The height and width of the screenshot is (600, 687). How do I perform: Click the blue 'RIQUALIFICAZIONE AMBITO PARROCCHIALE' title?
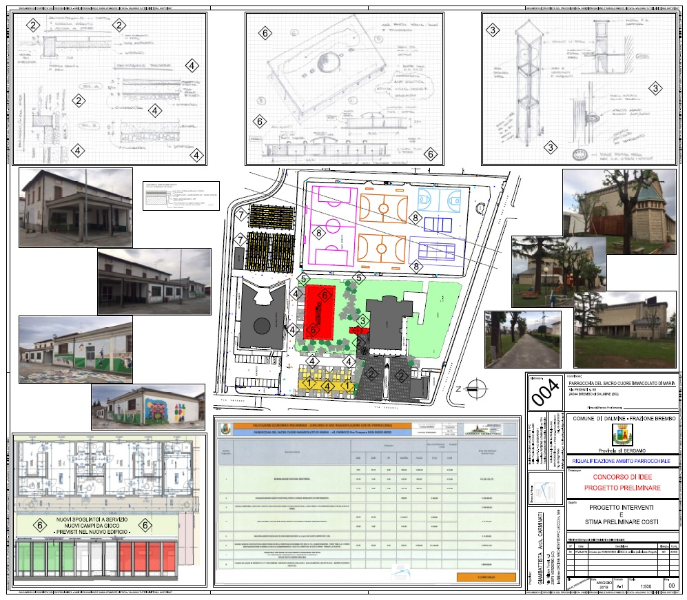coord(621,461)
